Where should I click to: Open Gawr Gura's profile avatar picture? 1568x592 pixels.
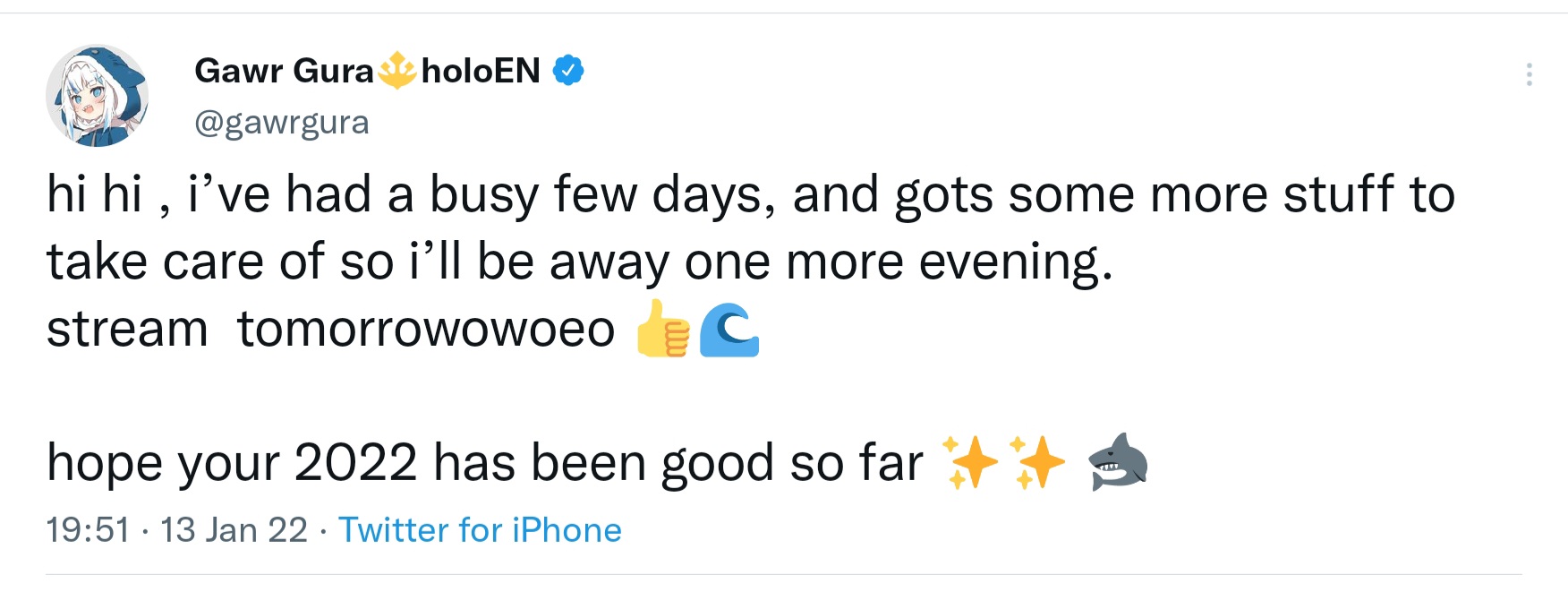tap(97, 96)
